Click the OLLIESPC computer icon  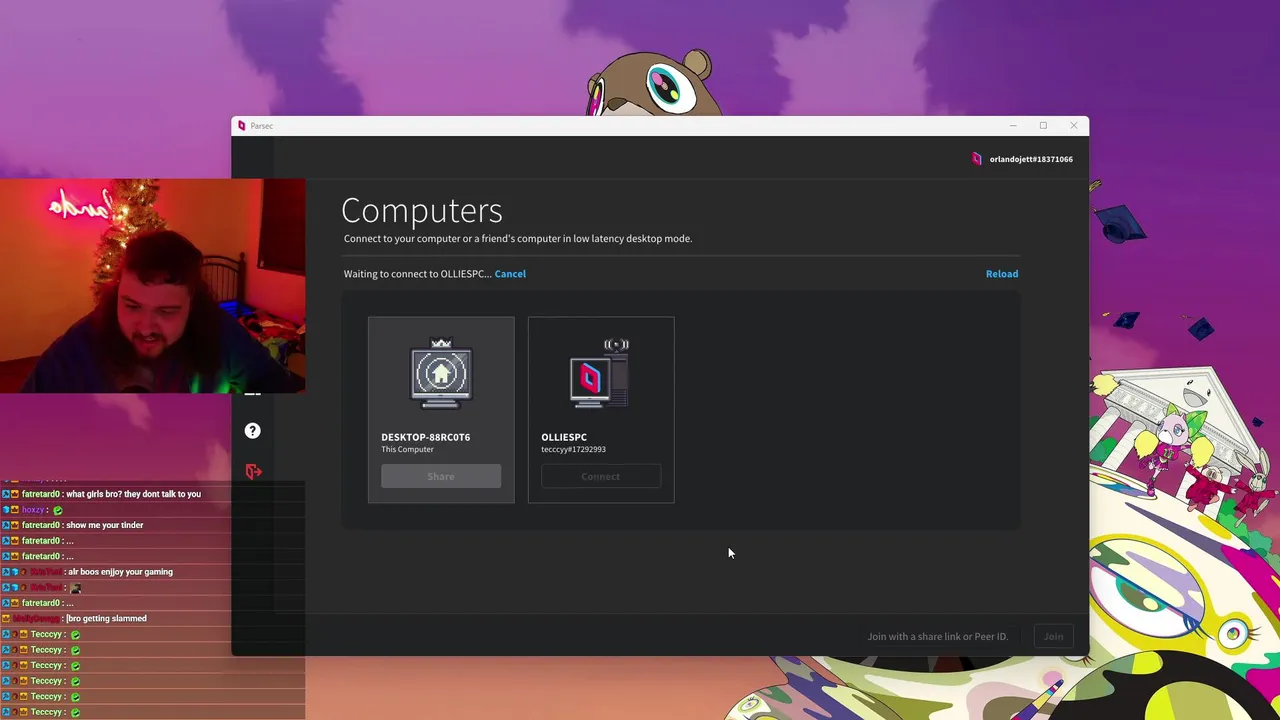600,373
